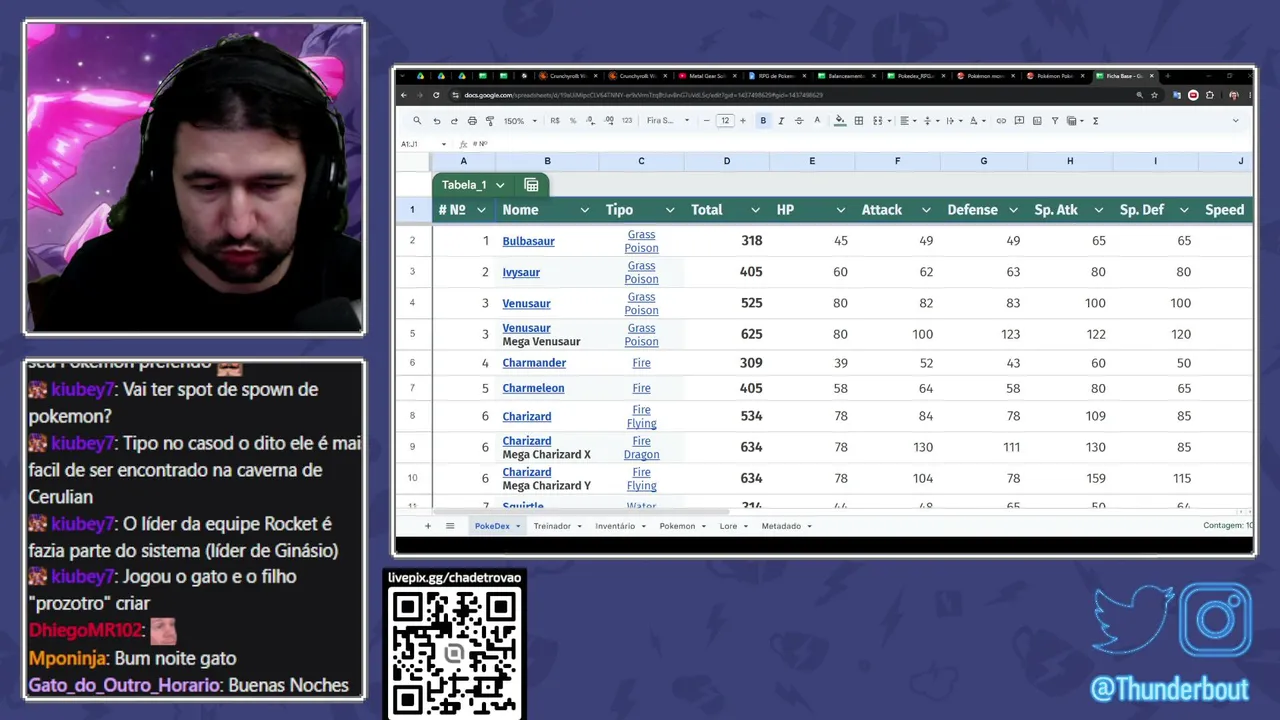Open more number formats (123)
This screenshot has width=1280, height=720.
point(627,121)
